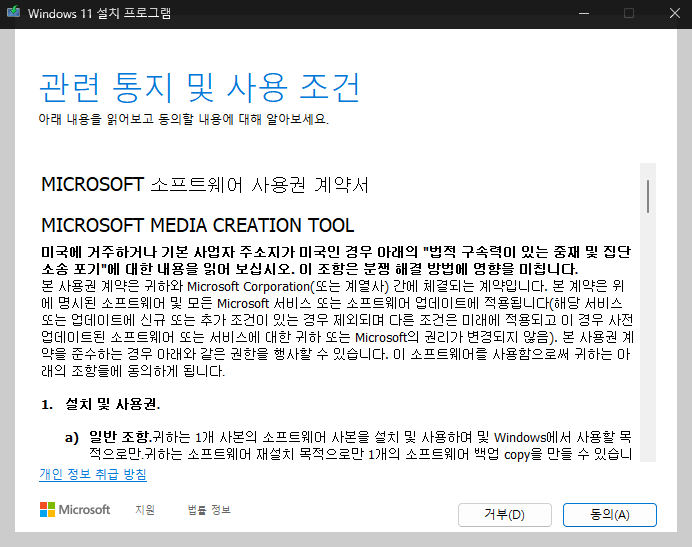Click the MICROSOFT 소프트웨어 사용권 계약서 title
Screen dimensions: 692x547
[205, 185]
